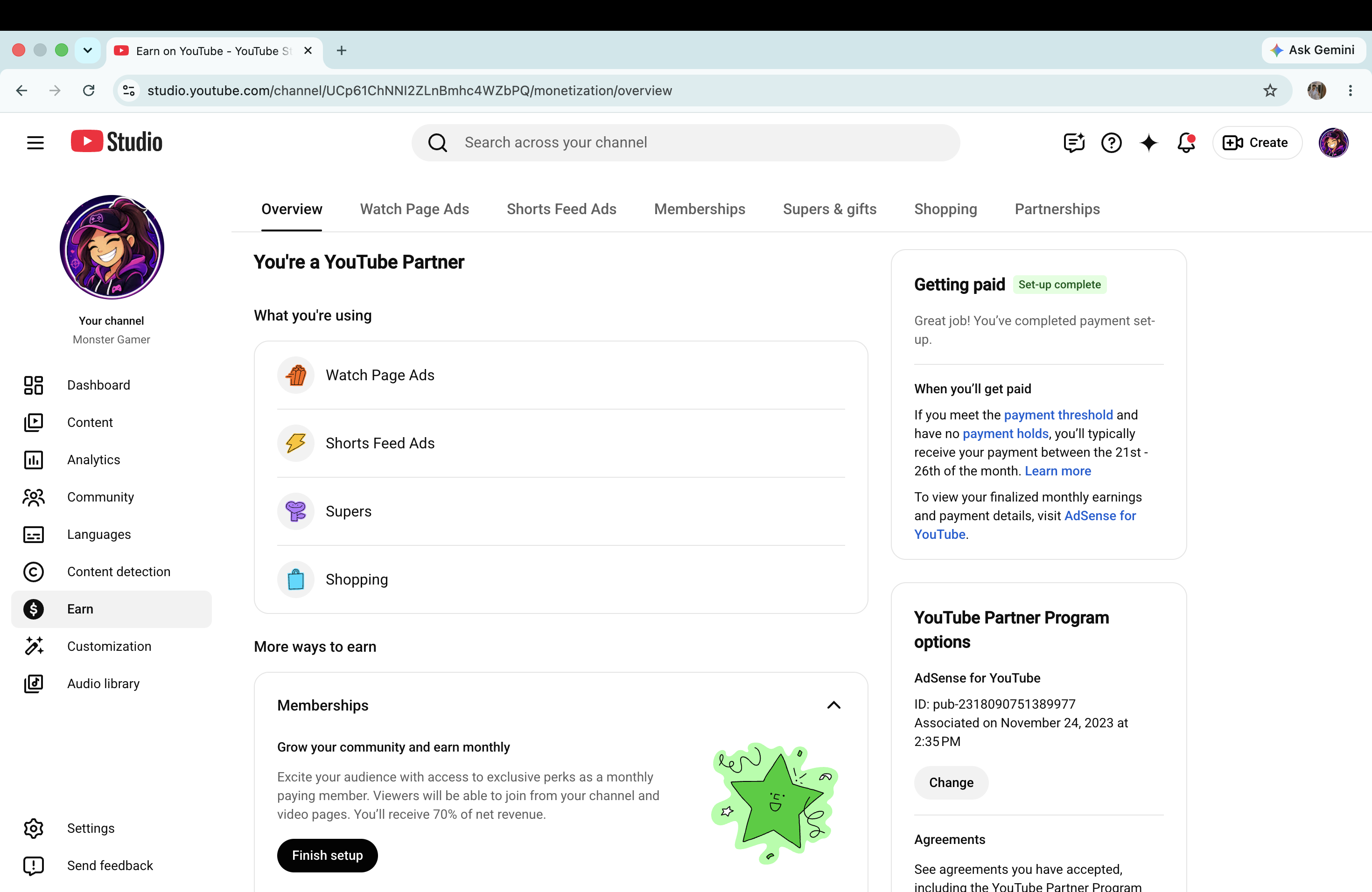Open the Help question mark icon
Viewport: 1372px width, 892px height.
(1112, 142)
